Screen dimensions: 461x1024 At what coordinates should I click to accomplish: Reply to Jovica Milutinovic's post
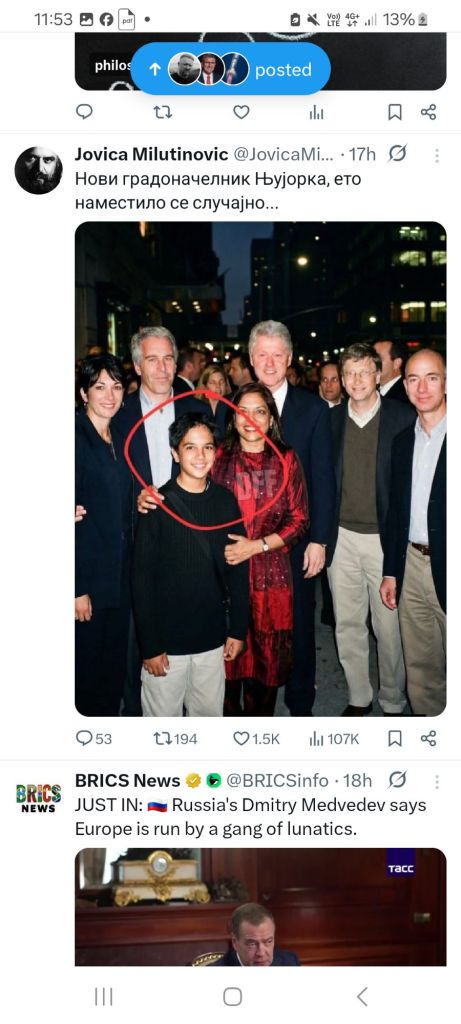(x=93, y=739)
